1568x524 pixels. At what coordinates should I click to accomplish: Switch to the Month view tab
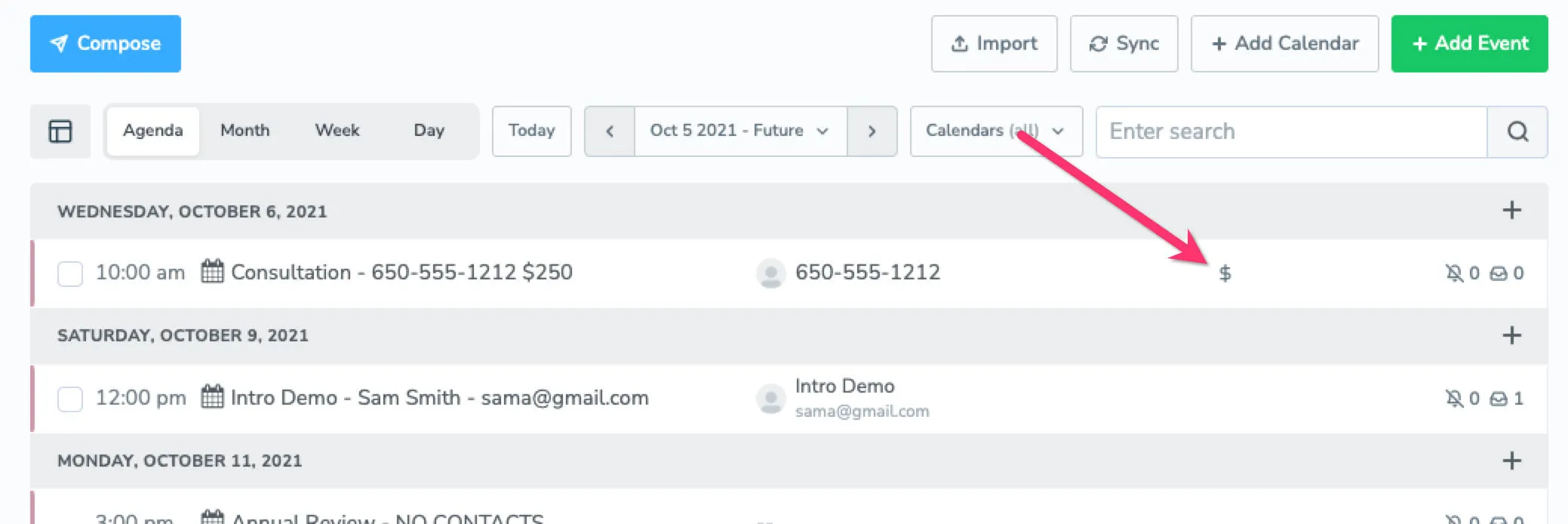coord(244,131)
